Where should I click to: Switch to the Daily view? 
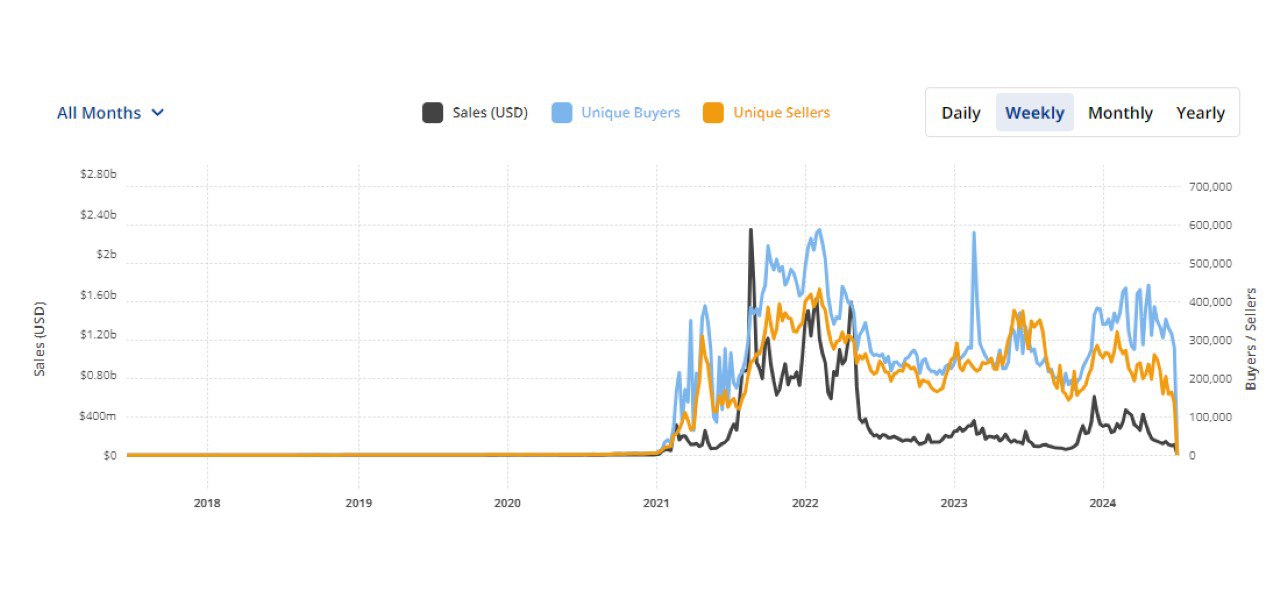click(x=961, y=113)
